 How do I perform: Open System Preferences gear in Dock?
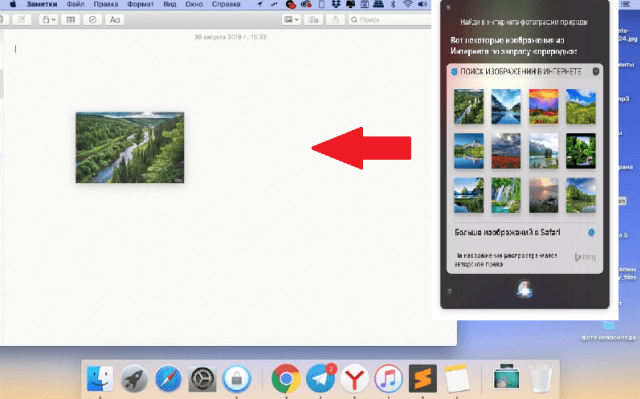coord(202,378)
